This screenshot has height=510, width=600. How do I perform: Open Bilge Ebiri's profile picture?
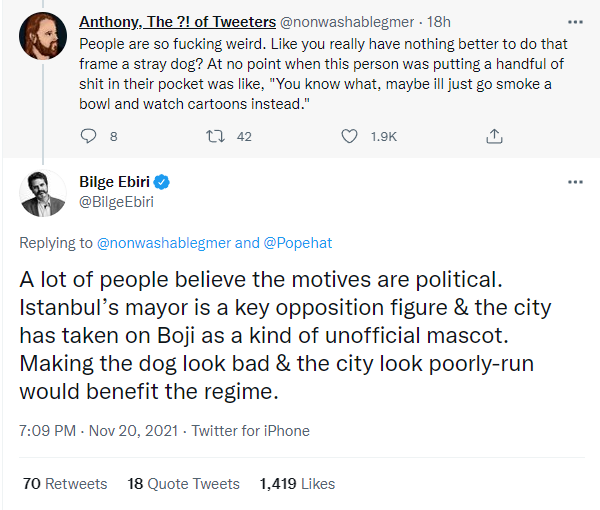pyautogui.click(x=43, y=194)
